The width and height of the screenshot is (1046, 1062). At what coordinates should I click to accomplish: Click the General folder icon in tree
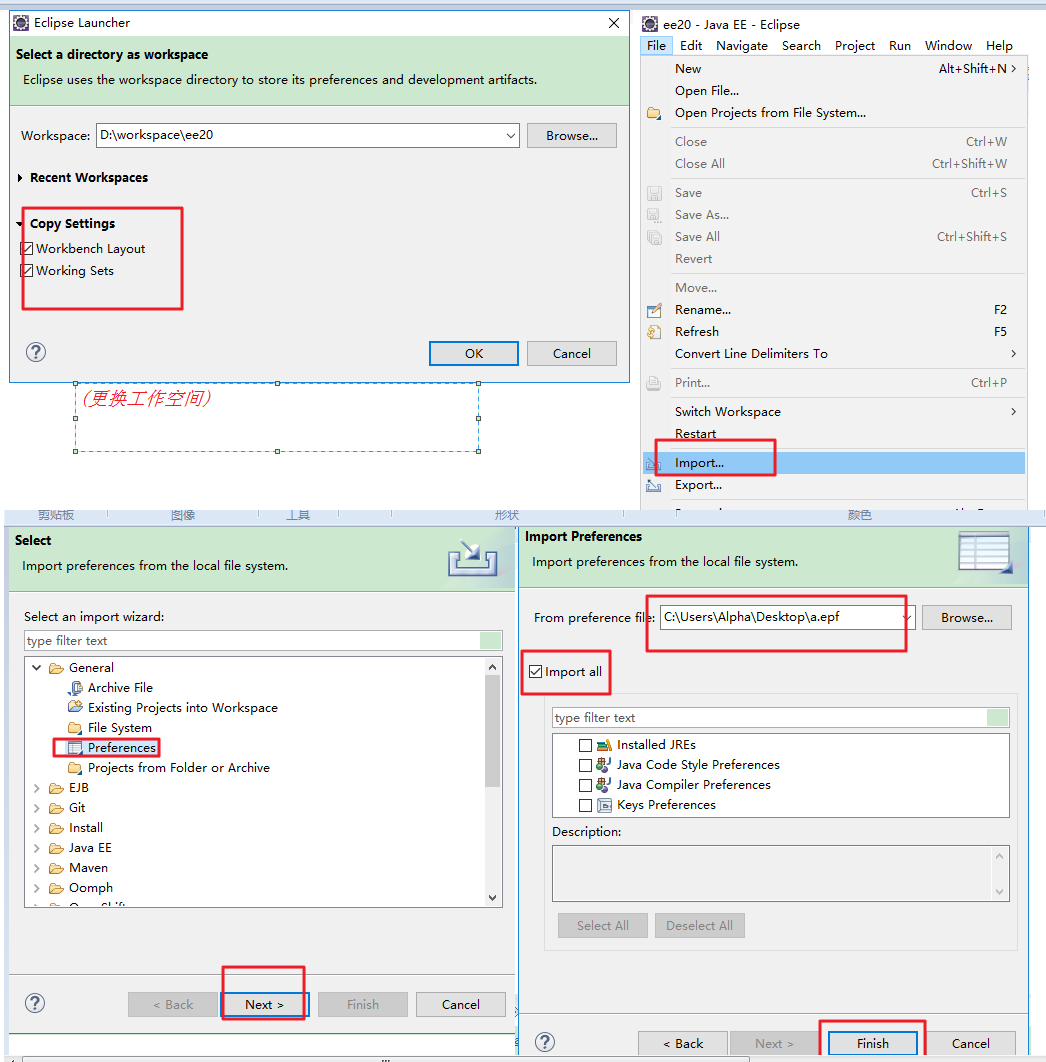[x=56, y=668]
